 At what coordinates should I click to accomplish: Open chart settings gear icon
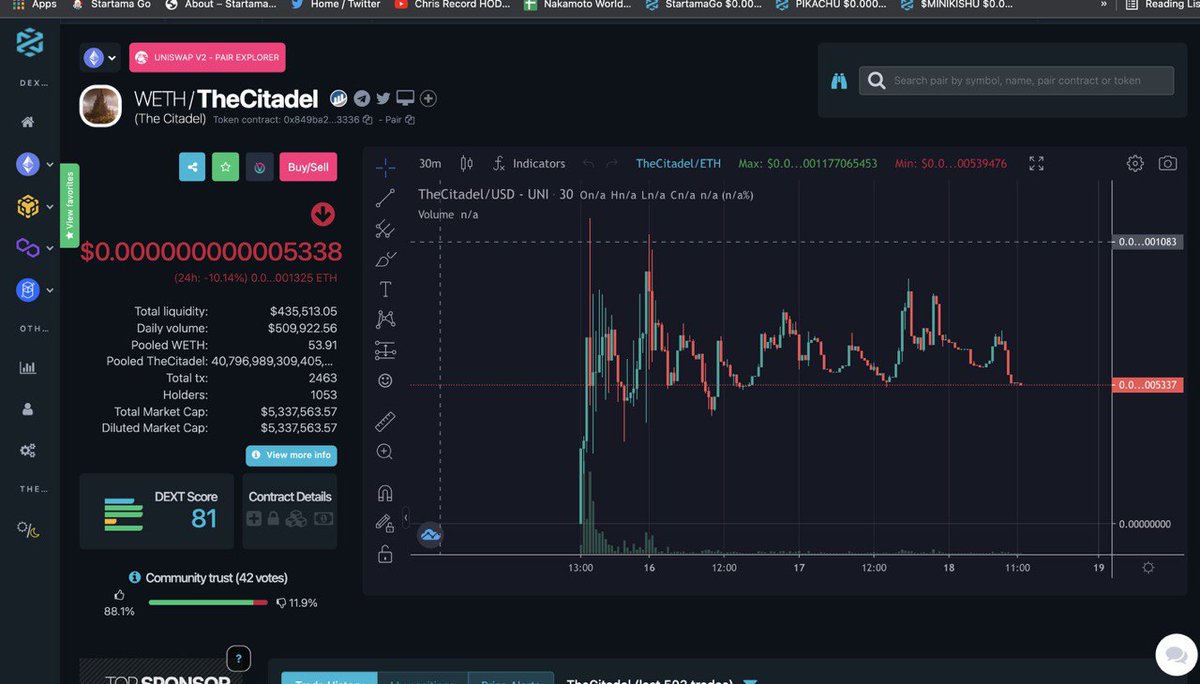1135,163
